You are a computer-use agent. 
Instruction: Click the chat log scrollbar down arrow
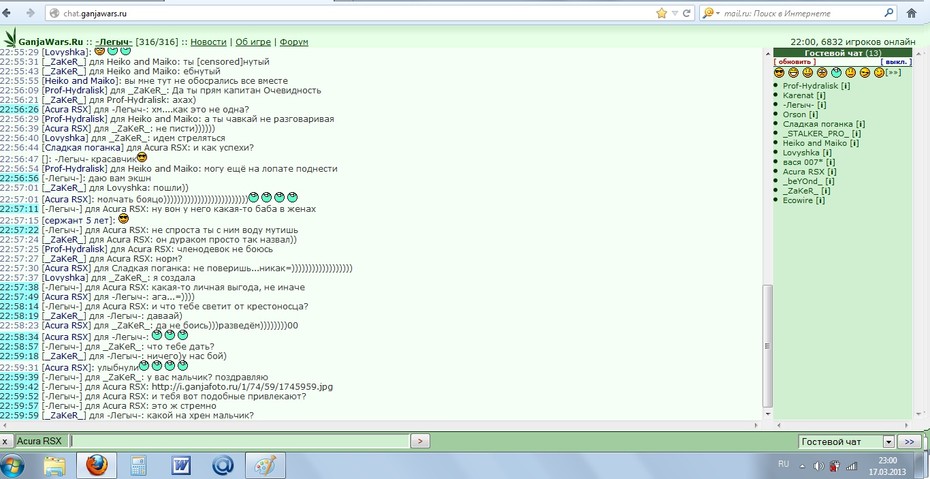767,416
